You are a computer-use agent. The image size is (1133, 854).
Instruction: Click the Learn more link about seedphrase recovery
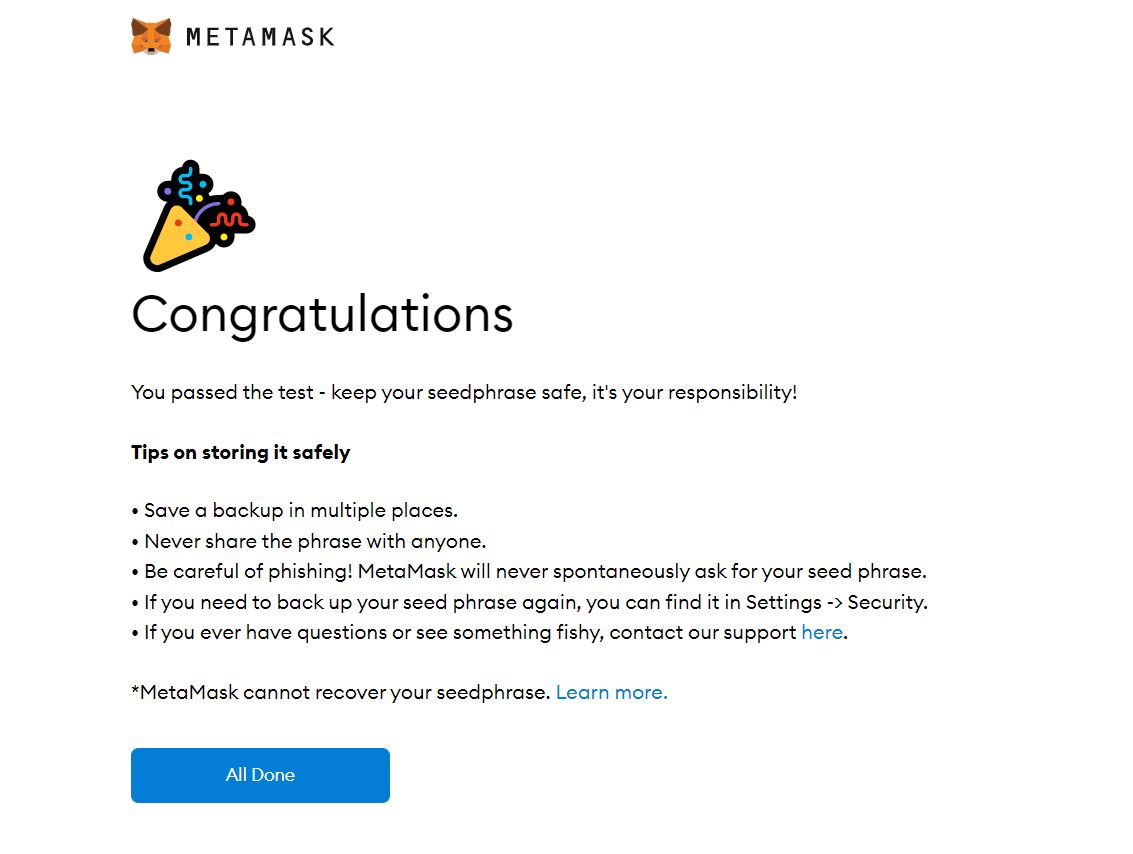coord(611,692)
